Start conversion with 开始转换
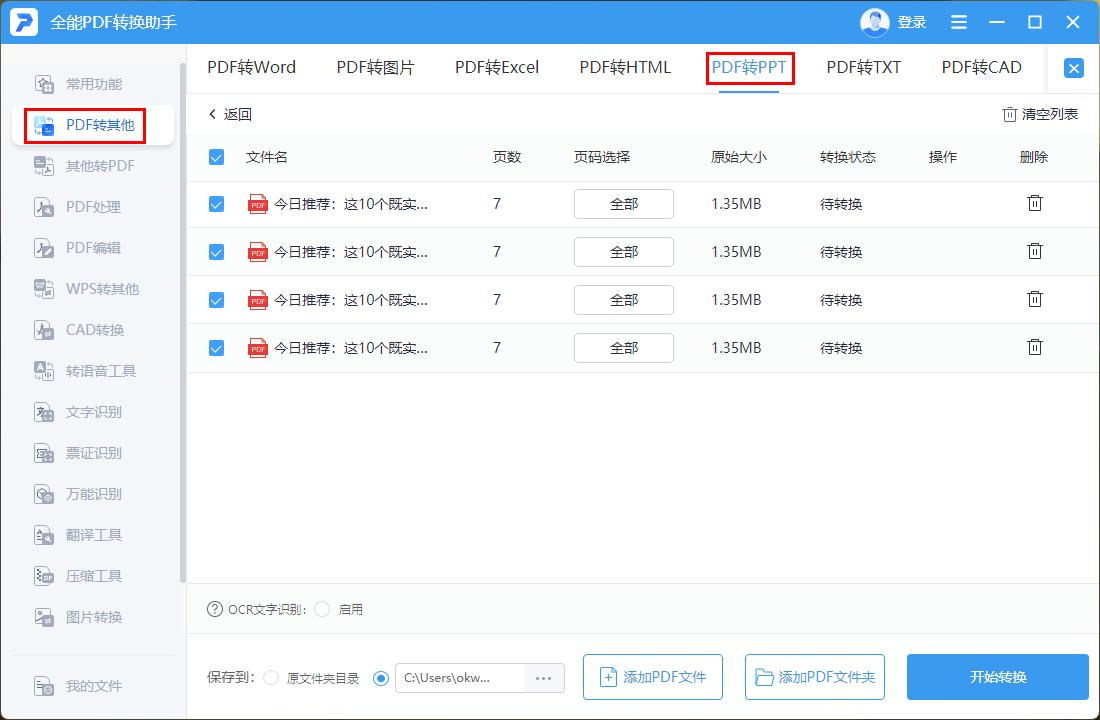Screen dimensions: 1100x720 [997, 677]
